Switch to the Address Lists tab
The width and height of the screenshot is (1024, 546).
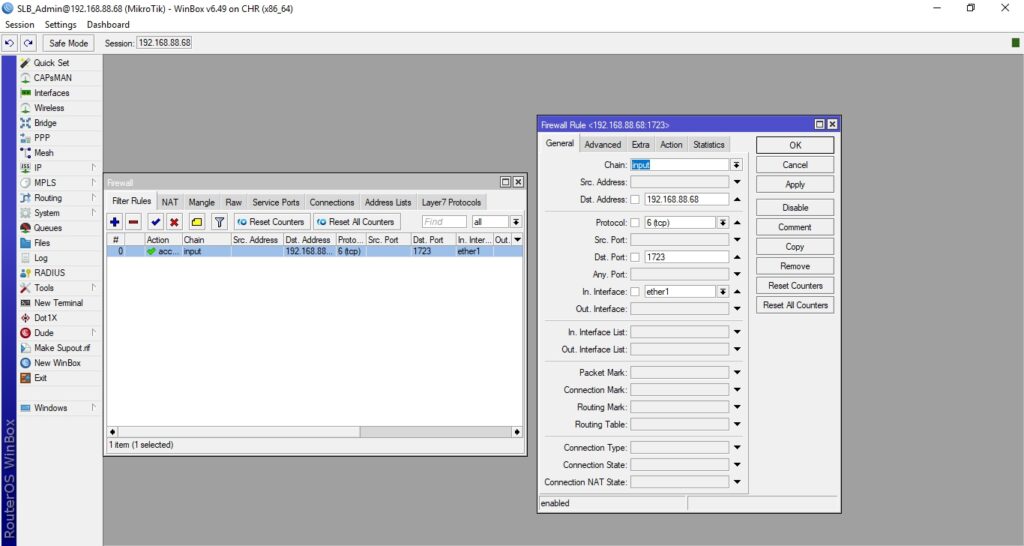point(388,202)
